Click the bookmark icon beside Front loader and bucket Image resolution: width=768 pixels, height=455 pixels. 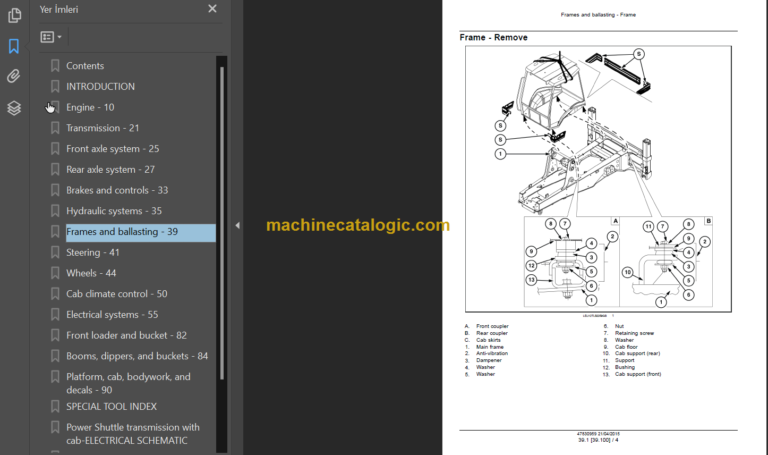point(55,335)
